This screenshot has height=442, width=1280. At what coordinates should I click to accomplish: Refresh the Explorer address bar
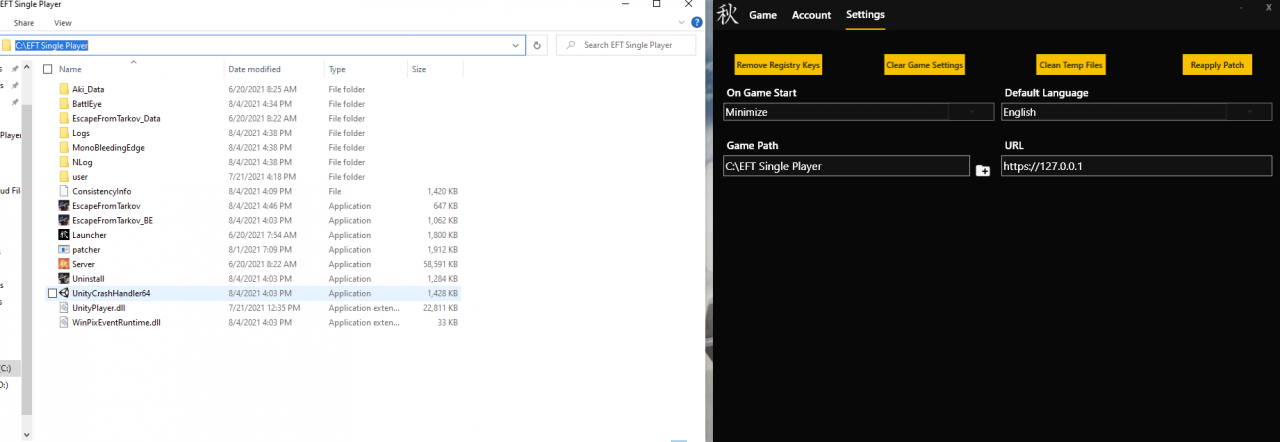click(538, 45)
